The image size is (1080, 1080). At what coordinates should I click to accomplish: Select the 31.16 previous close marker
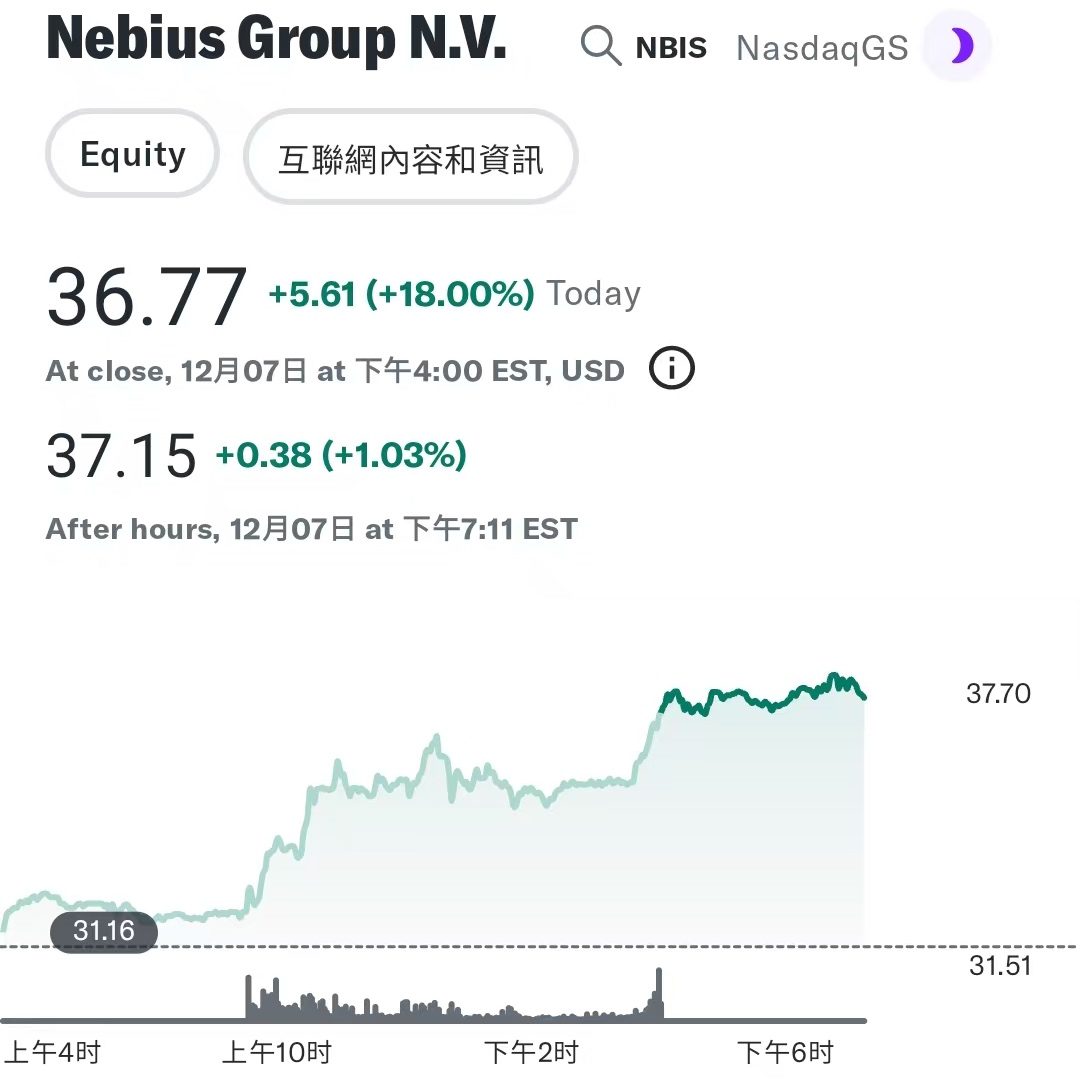pyautogui.click(x=104, y=931)
